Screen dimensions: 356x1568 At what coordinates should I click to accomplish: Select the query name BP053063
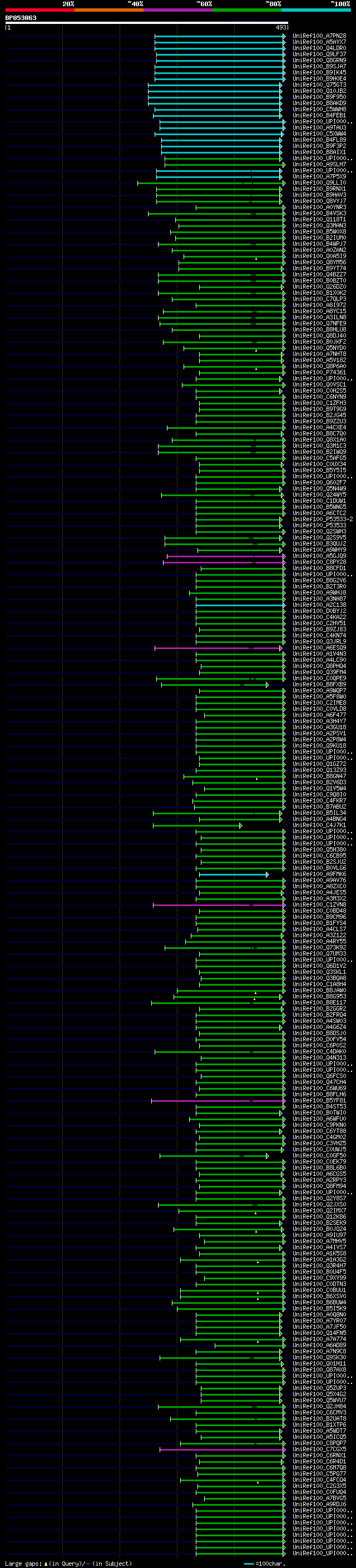click(21, 18)
